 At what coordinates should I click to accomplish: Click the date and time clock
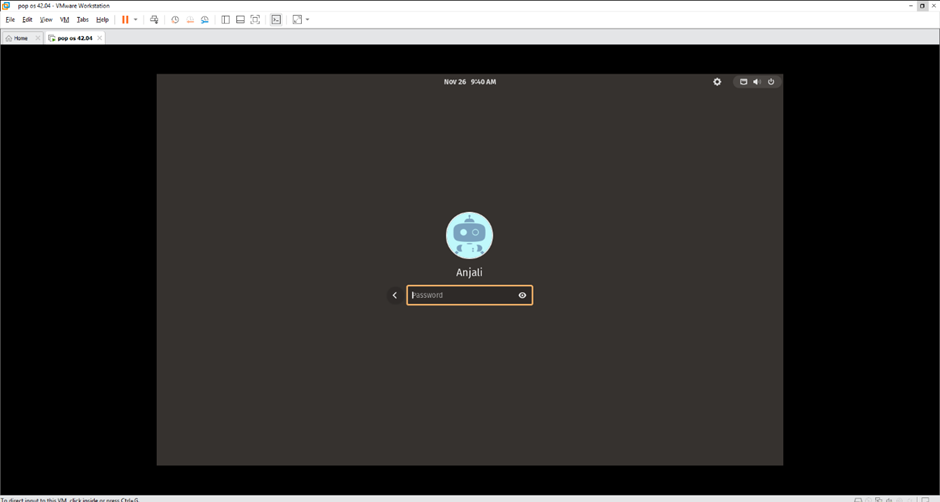469,82
